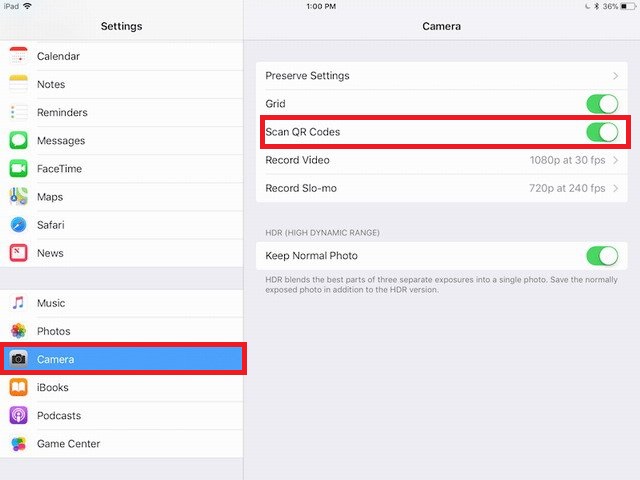Tap the Reminders list icon
Image resolution: width=640 pixels, height=480 pixels.
click(x=19, y=113)
